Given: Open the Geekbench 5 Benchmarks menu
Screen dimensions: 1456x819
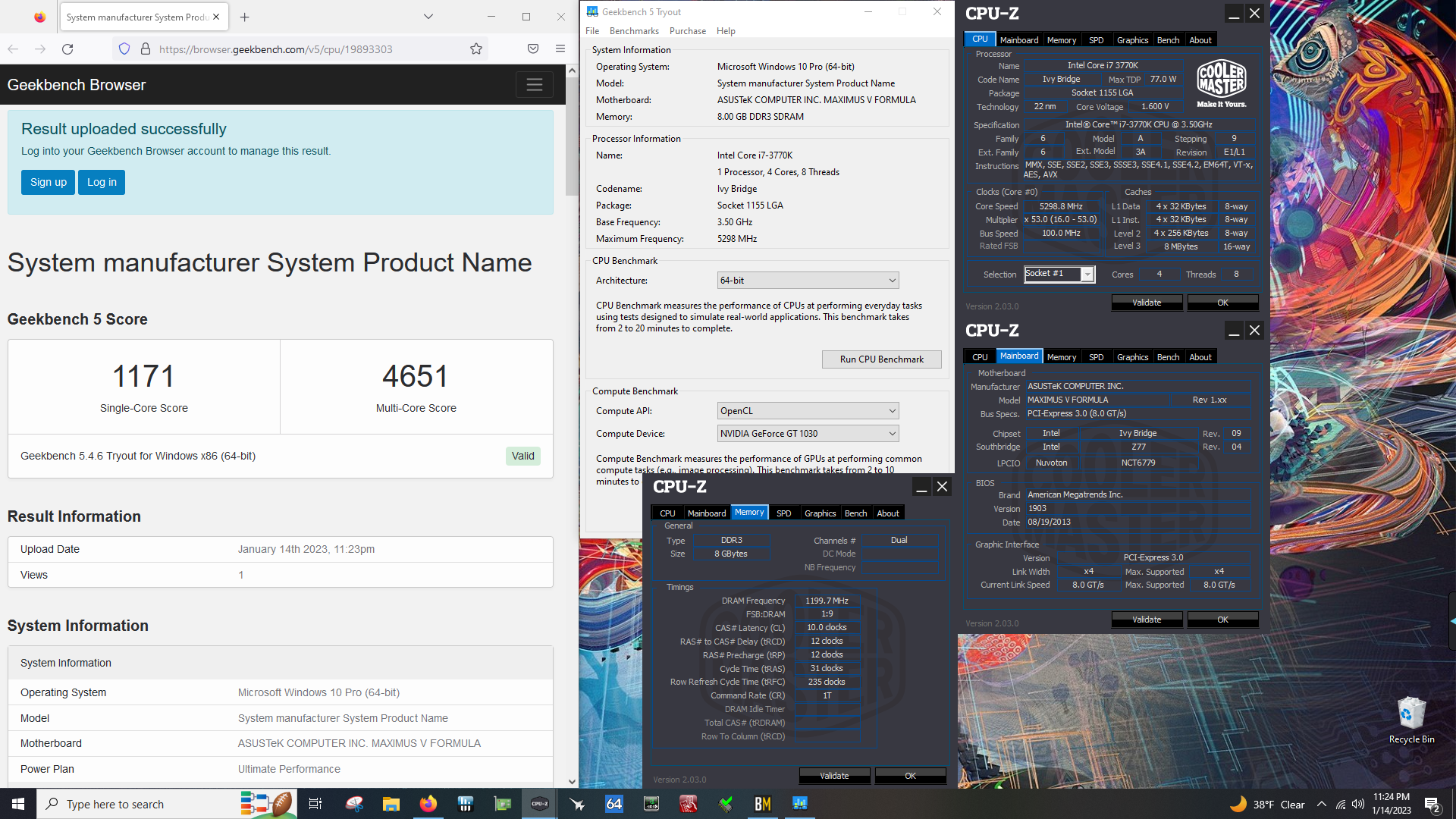Looking at the screenshot, I should pyautogui.click(x=634, y=31).
